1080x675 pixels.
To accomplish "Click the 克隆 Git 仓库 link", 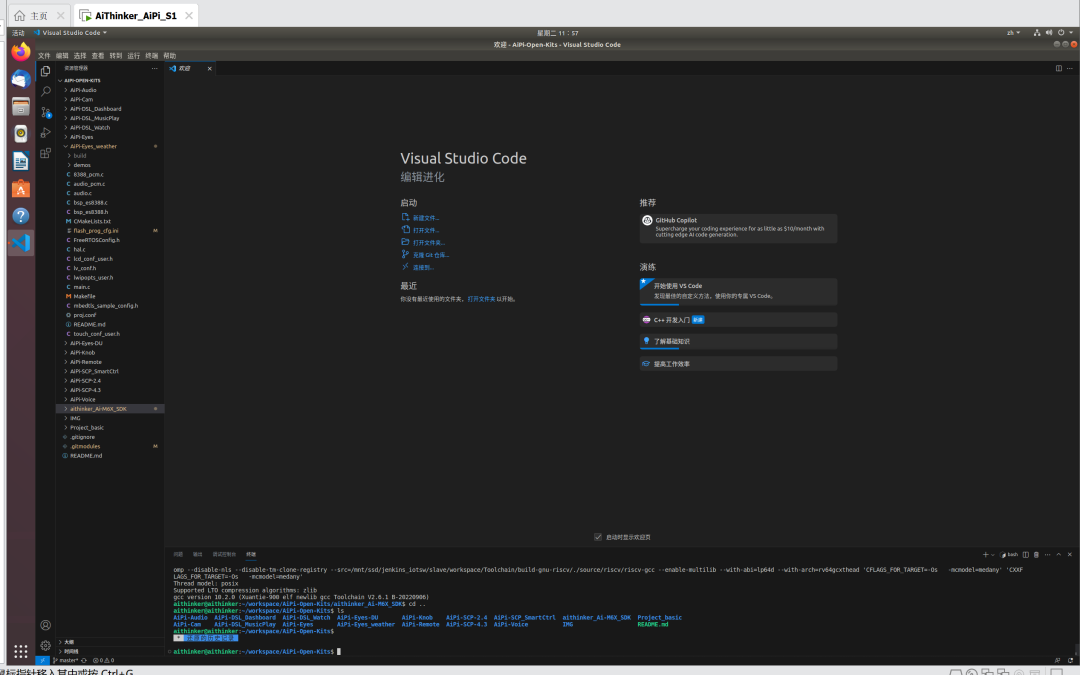I will pyautogui.click(x=430, y=255).
